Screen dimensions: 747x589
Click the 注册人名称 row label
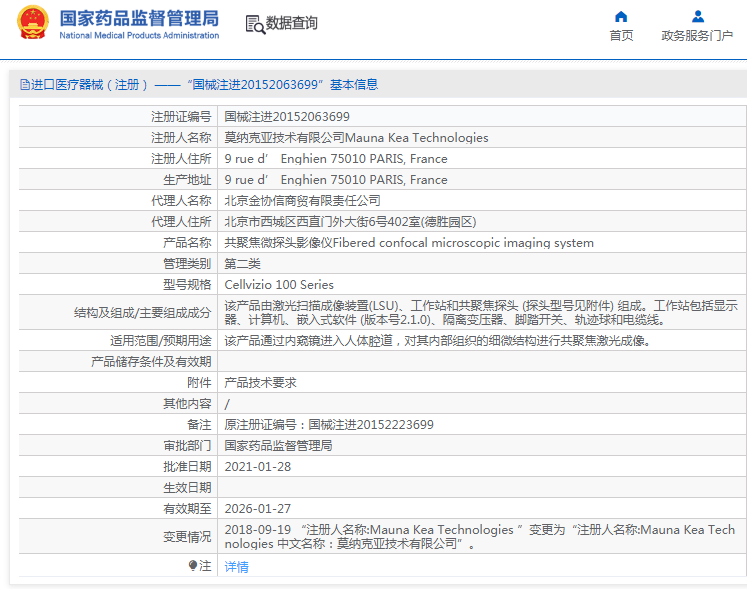click(x=181, y=138)
